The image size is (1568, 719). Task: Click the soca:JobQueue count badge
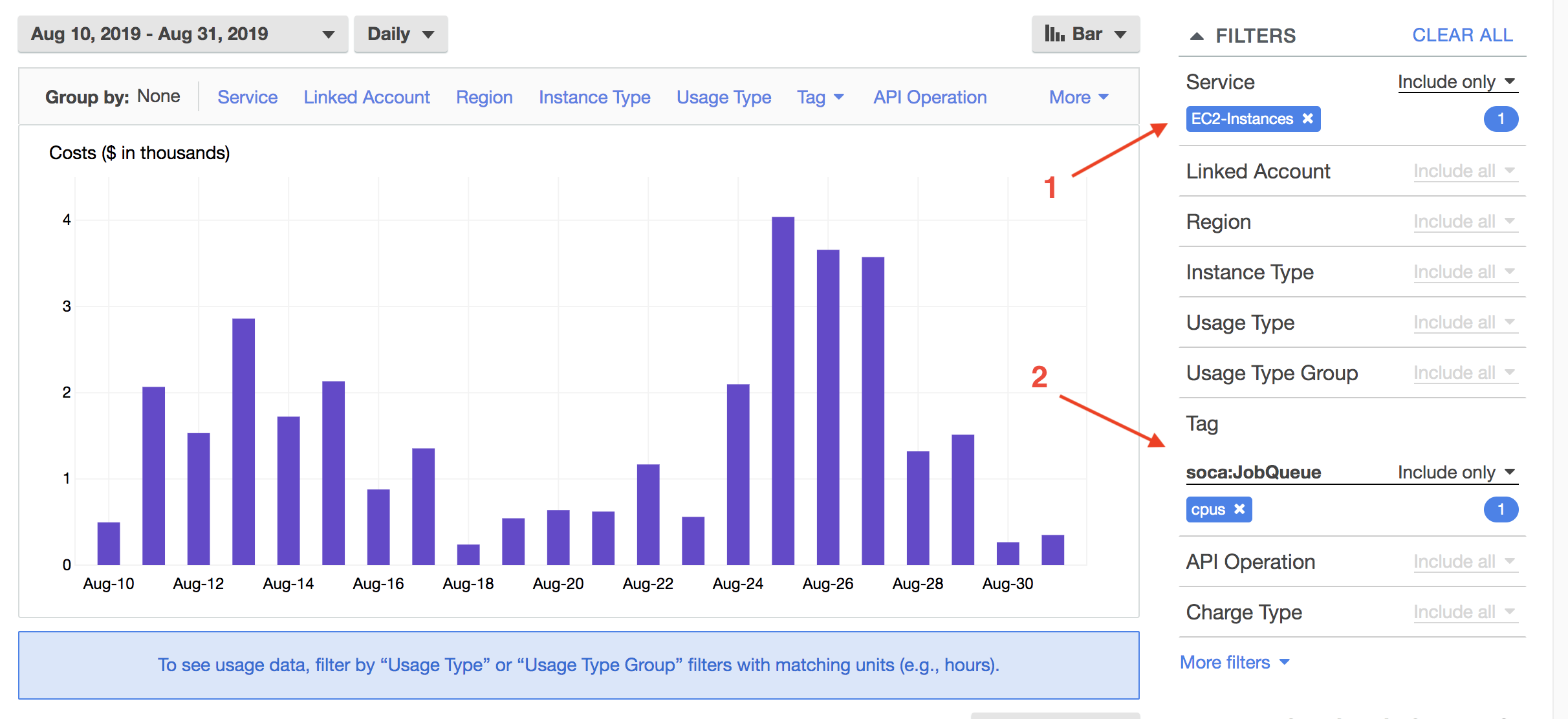click(1500, 510)
